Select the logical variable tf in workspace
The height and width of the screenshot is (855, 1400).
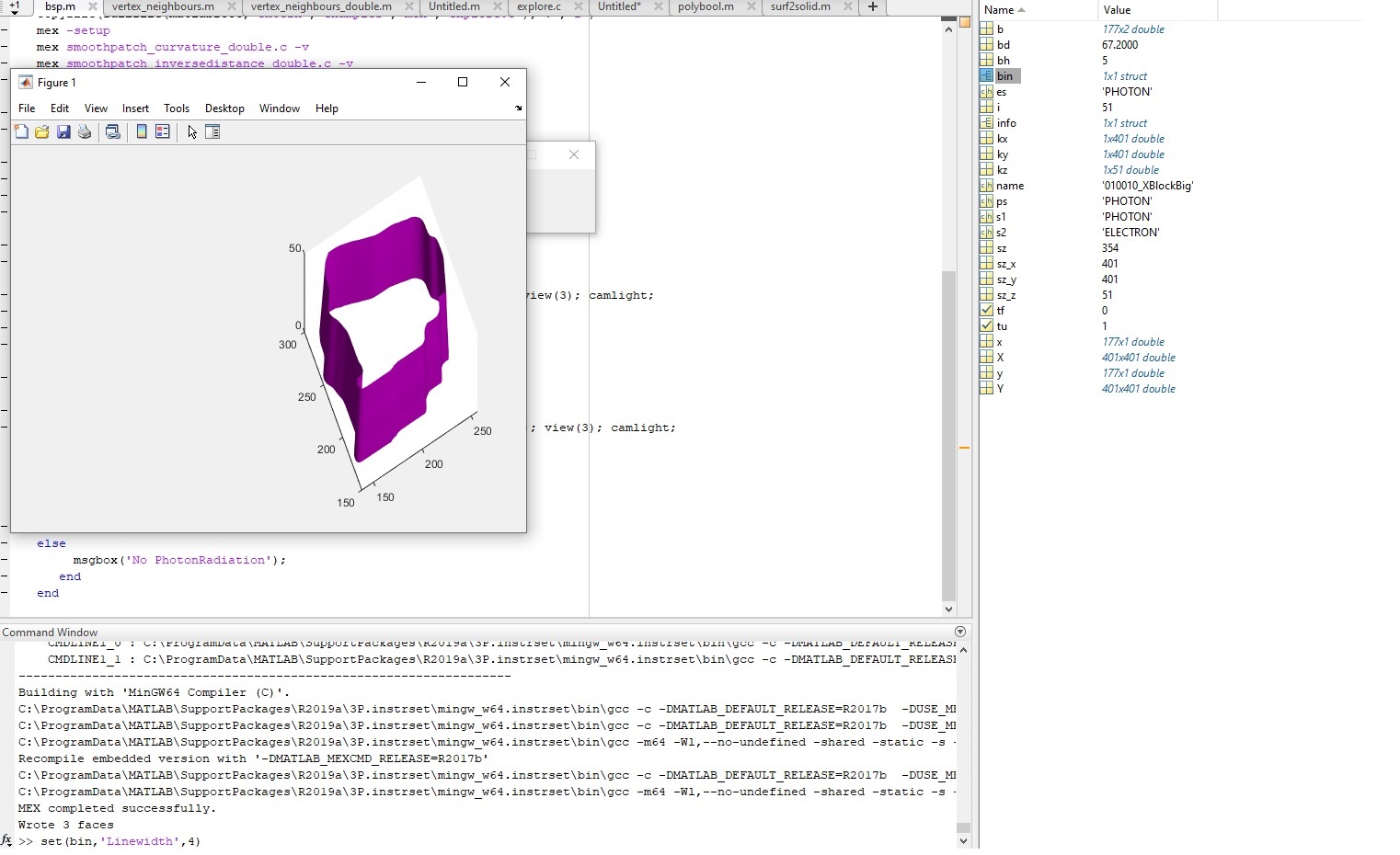(1001, 311)
